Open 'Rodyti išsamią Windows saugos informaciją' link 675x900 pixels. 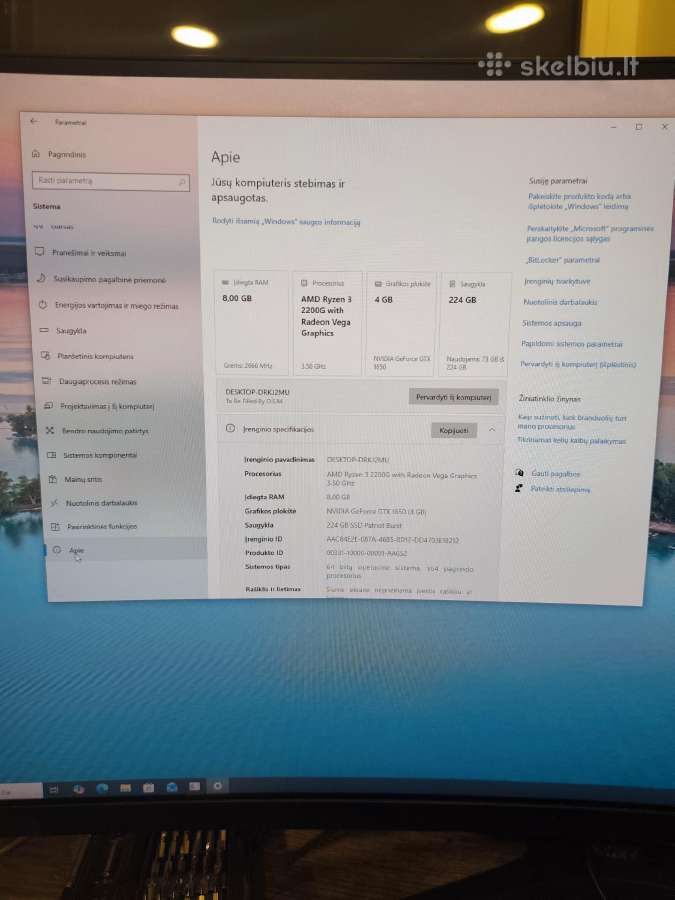pyautogui.click(x=286, y=222)
